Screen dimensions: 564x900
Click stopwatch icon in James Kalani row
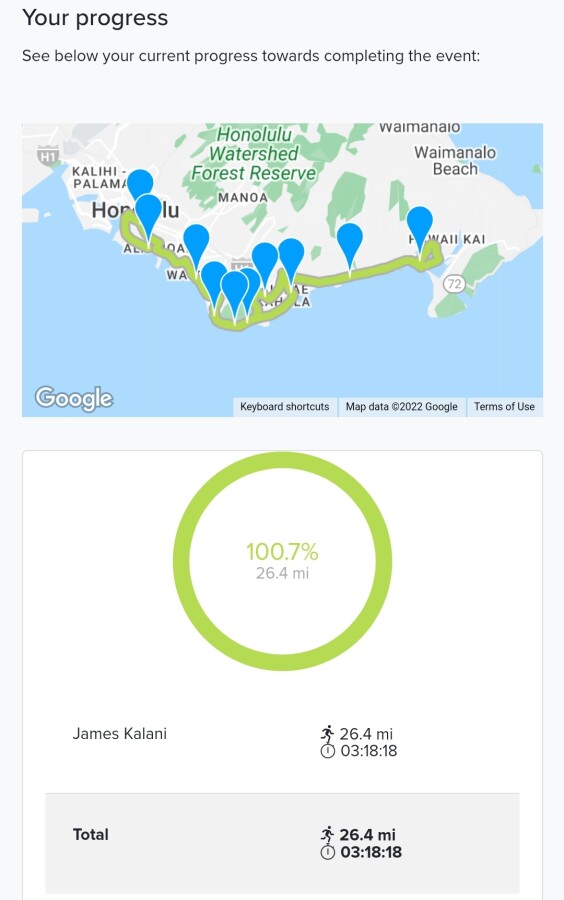tap(327, 750)
